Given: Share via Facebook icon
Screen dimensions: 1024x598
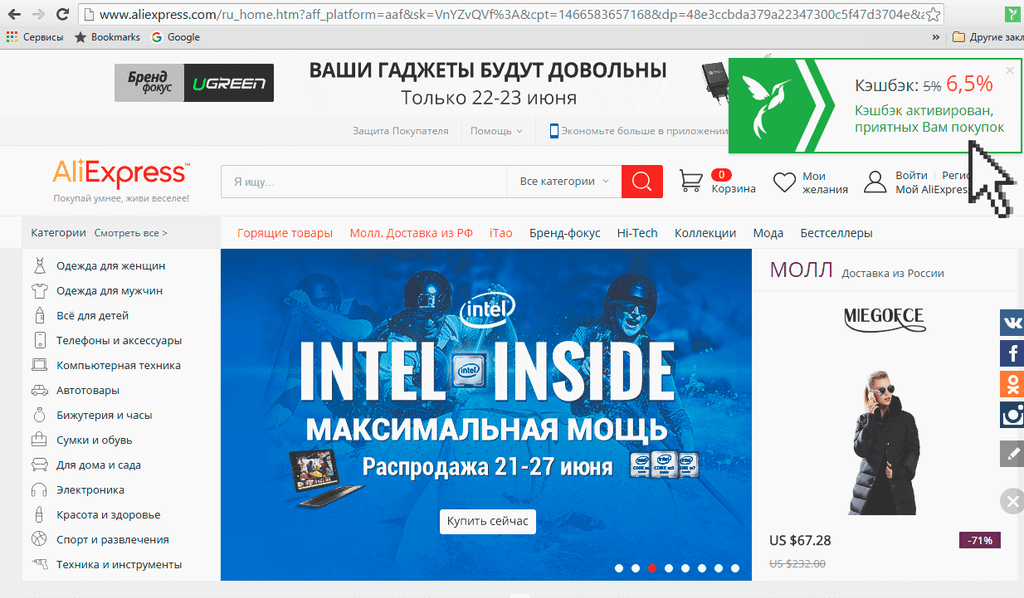Looking at the screenshot, I should 1012,354.
